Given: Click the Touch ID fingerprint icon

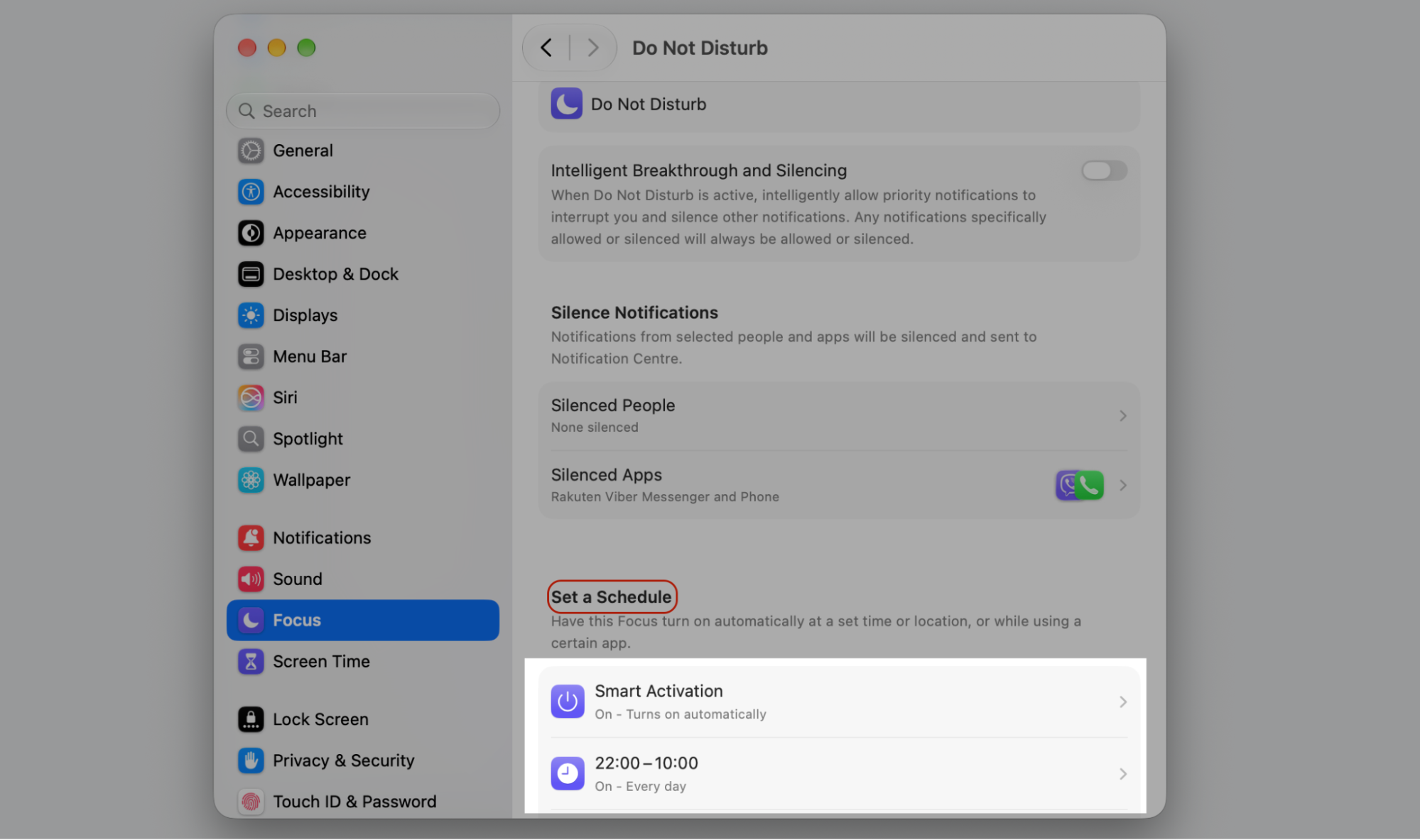Looking at the screenshot, I should [251, 802].
